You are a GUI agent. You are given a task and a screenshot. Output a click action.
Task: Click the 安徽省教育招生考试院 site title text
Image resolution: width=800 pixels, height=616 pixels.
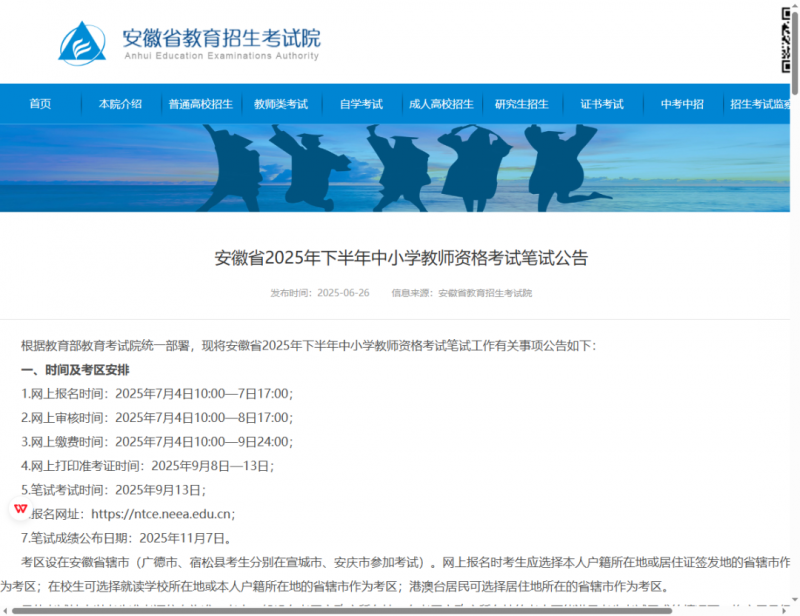(x=221, y=38)
